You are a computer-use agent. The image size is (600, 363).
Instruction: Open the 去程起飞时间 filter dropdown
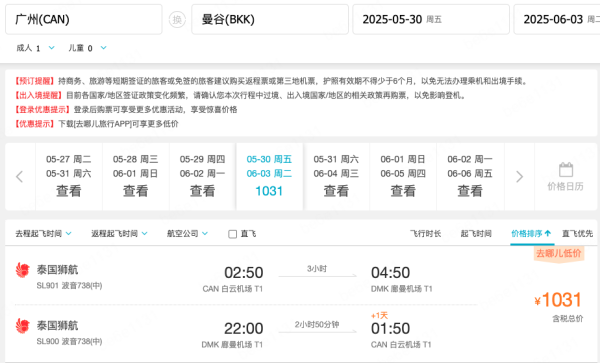43,233
